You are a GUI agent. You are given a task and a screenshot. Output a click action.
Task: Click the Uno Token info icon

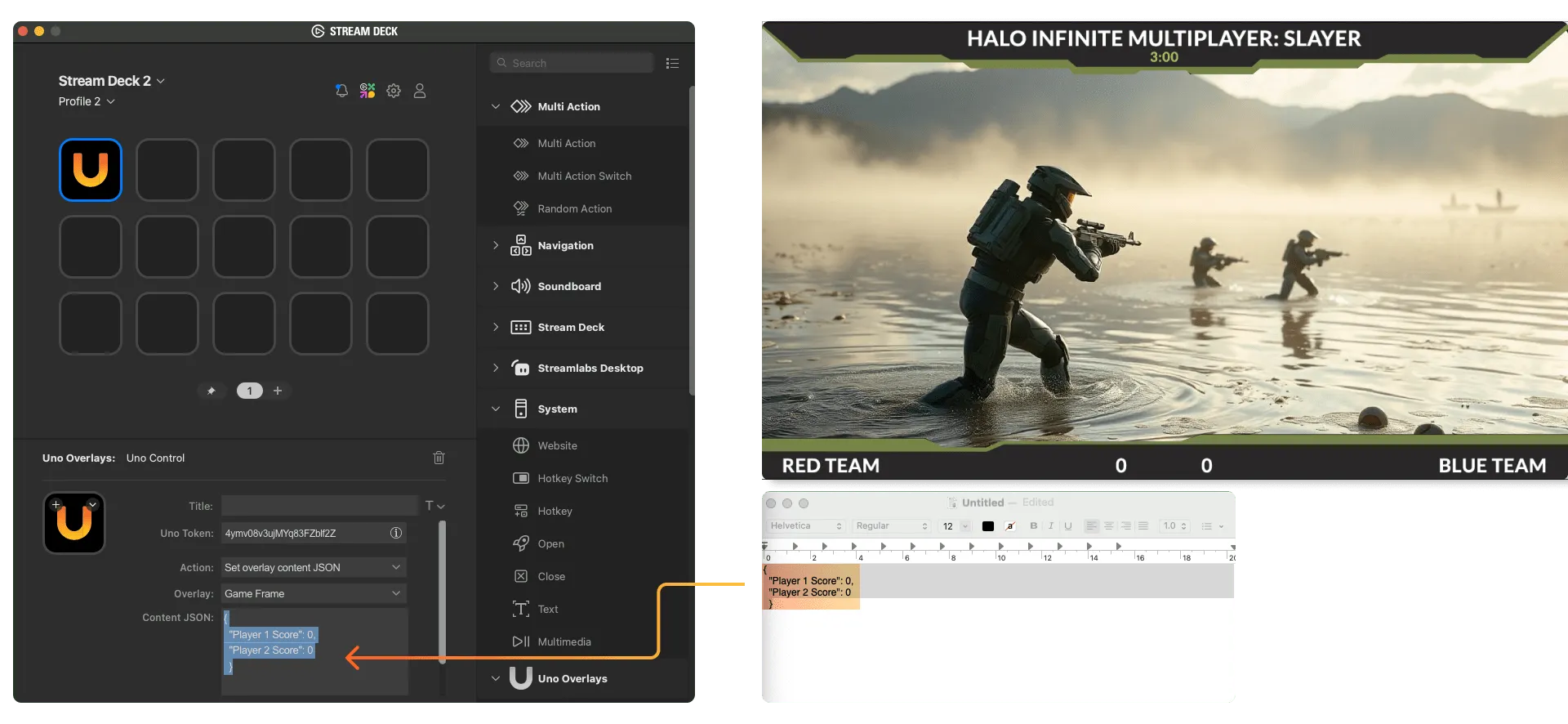[396, 533]
